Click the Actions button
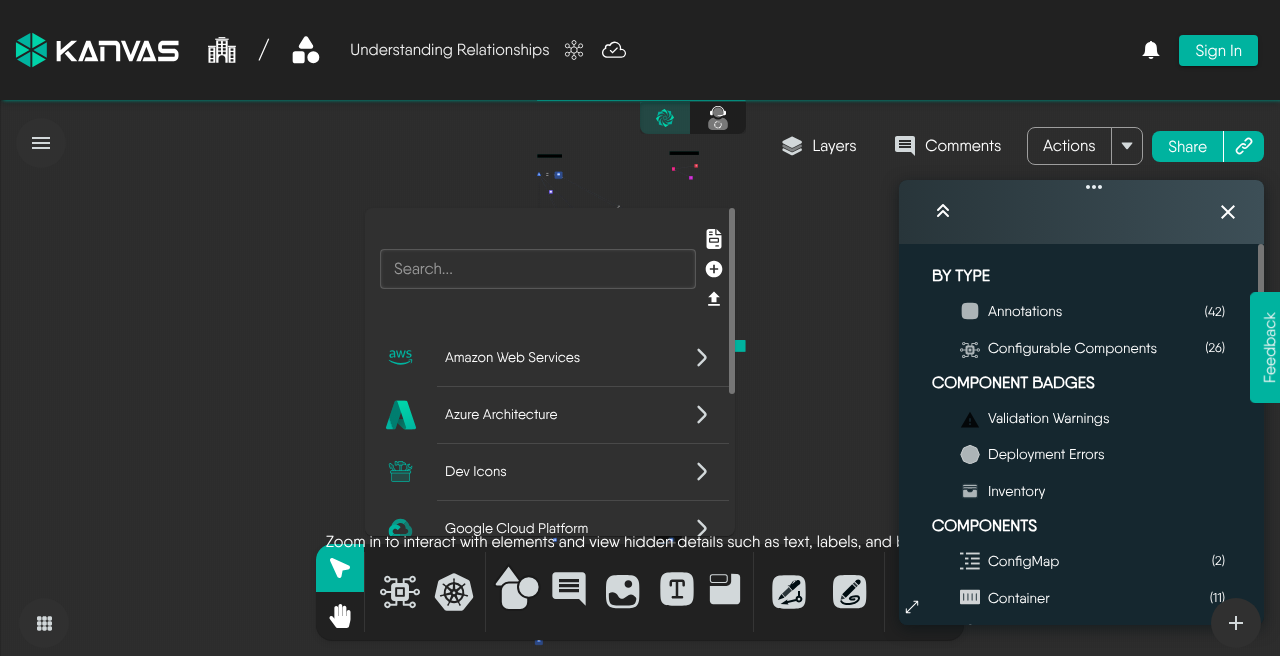The width and height of the screenshot is (1280, 656). pyautogui.click(x=1069, y=146)
